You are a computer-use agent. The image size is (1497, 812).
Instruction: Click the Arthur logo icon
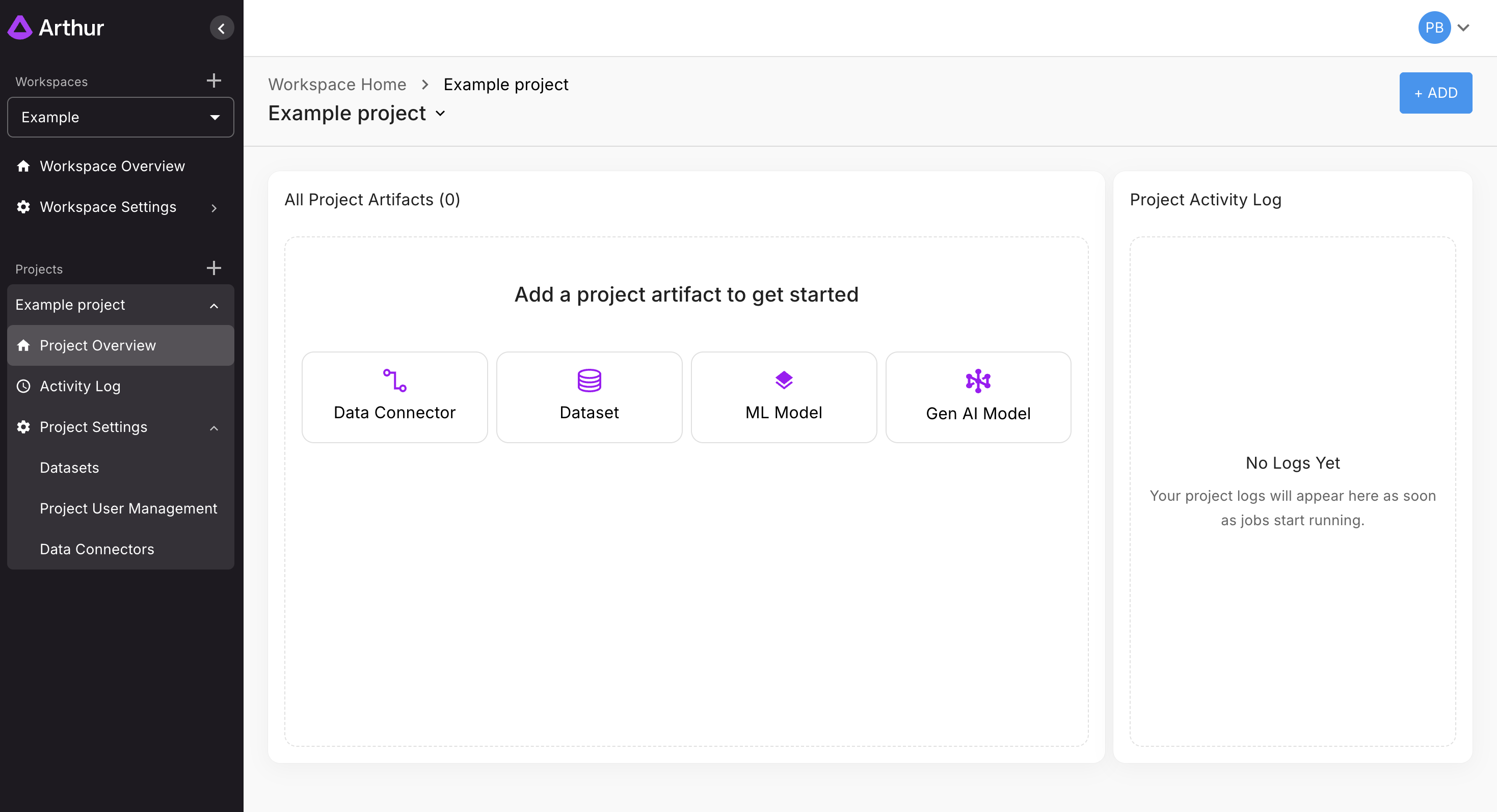(x=20, y=28)
